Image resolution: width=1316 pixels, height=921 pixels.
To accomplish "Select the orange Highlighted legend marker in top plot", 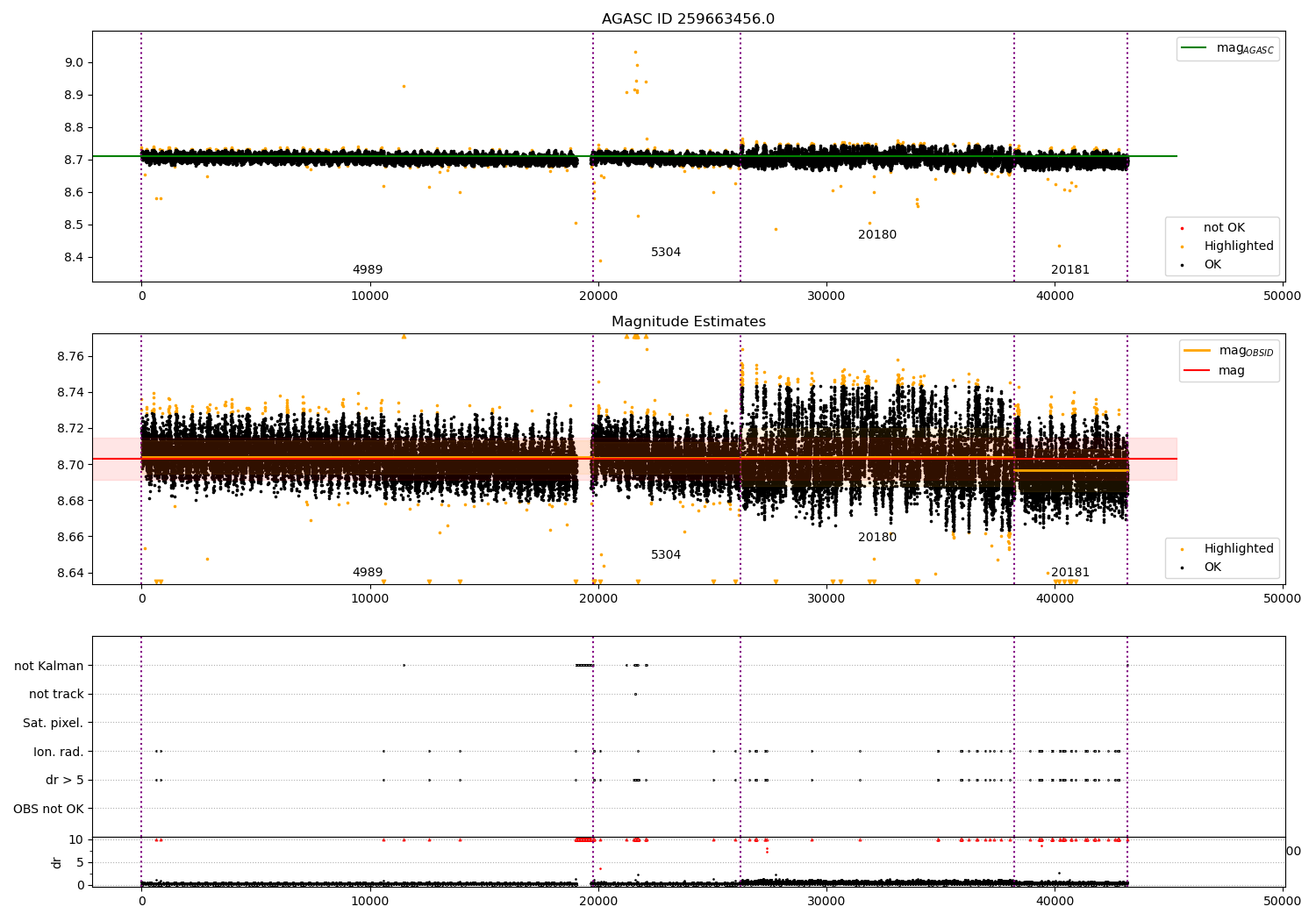I will coord(1182,246).
